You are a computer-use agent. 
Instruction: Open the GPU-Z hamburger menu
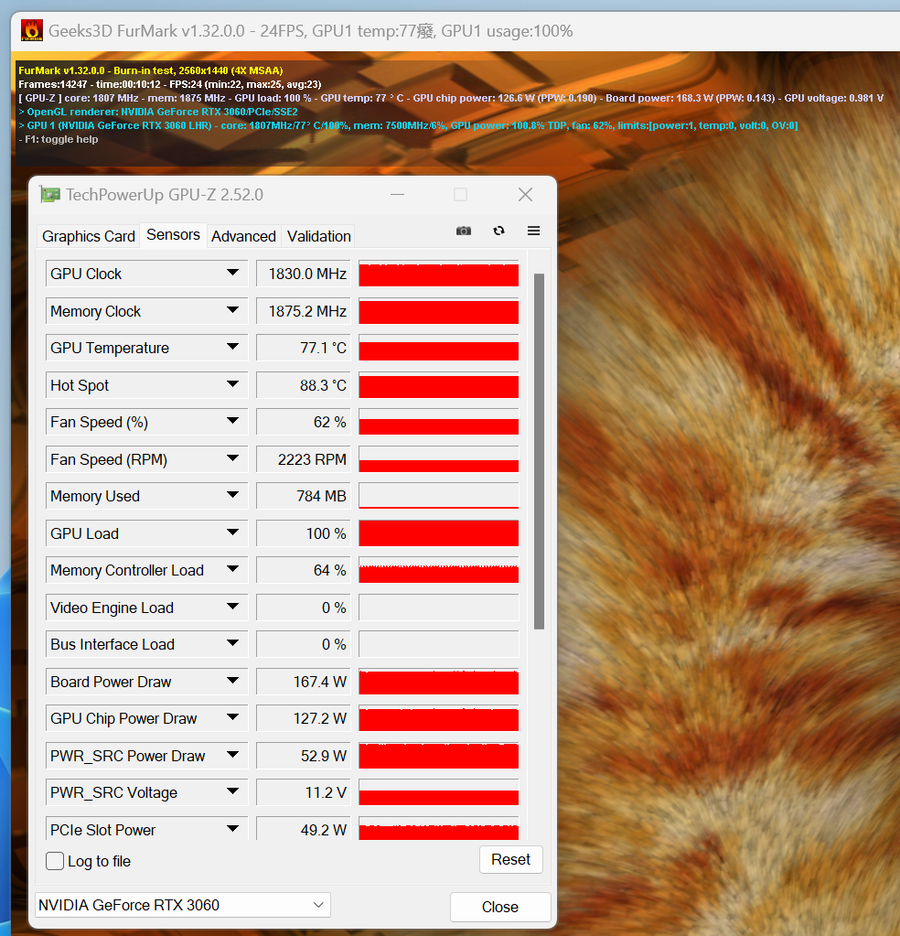(x=534, y=231)
